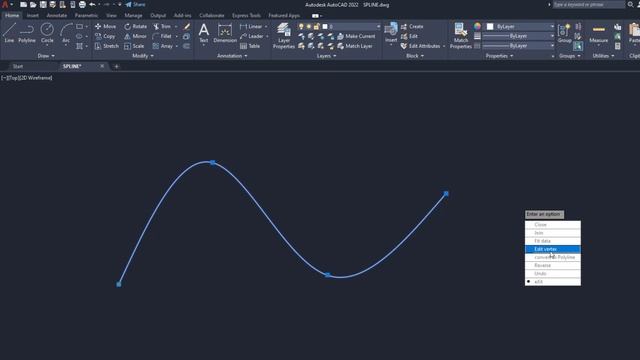Click the Share button
This screenshot has width=640, height=360.
pyautogui.click(x=135, y=4)
